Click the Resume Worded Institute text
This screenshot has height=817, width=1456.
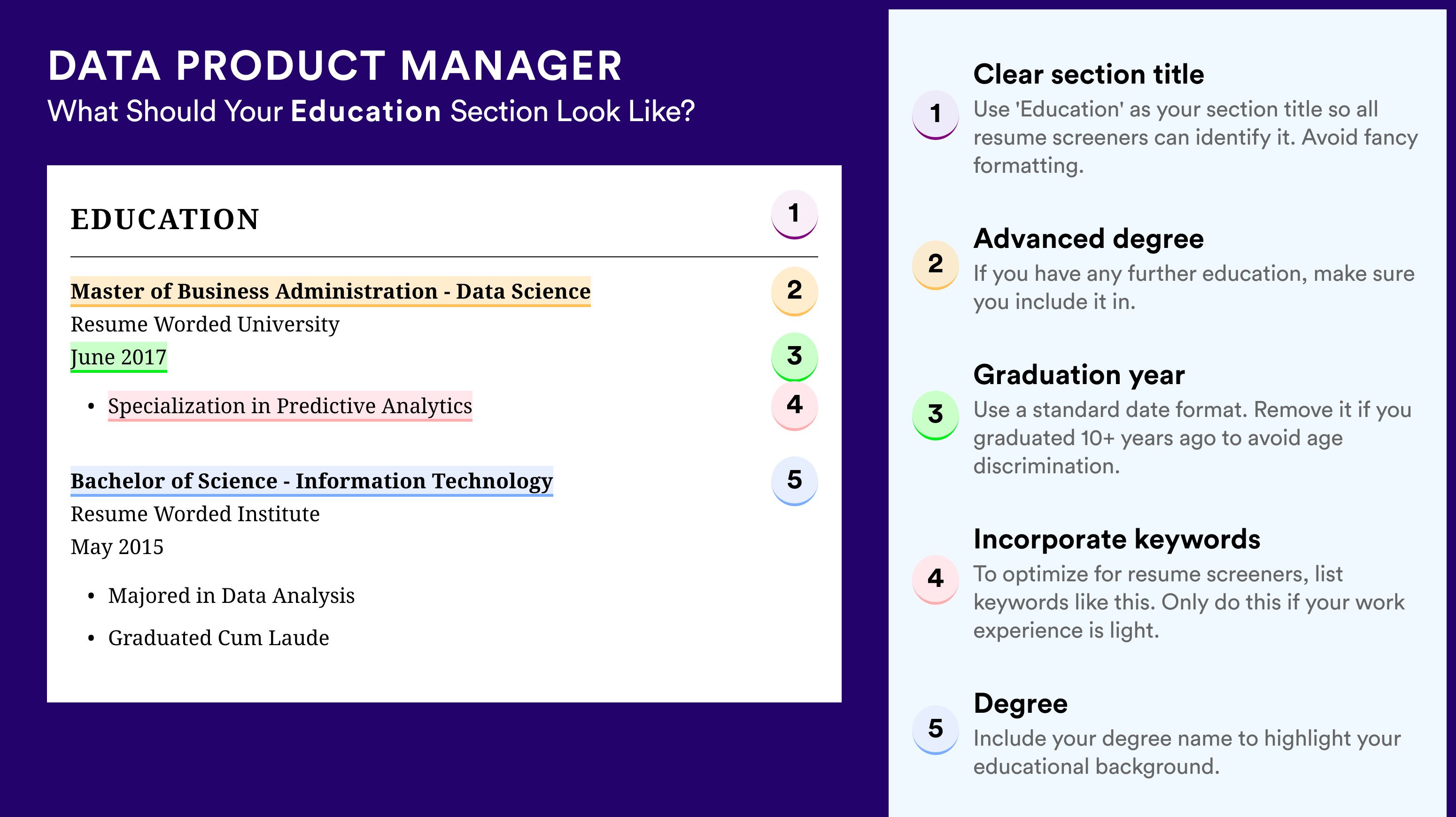pos(195,514)
